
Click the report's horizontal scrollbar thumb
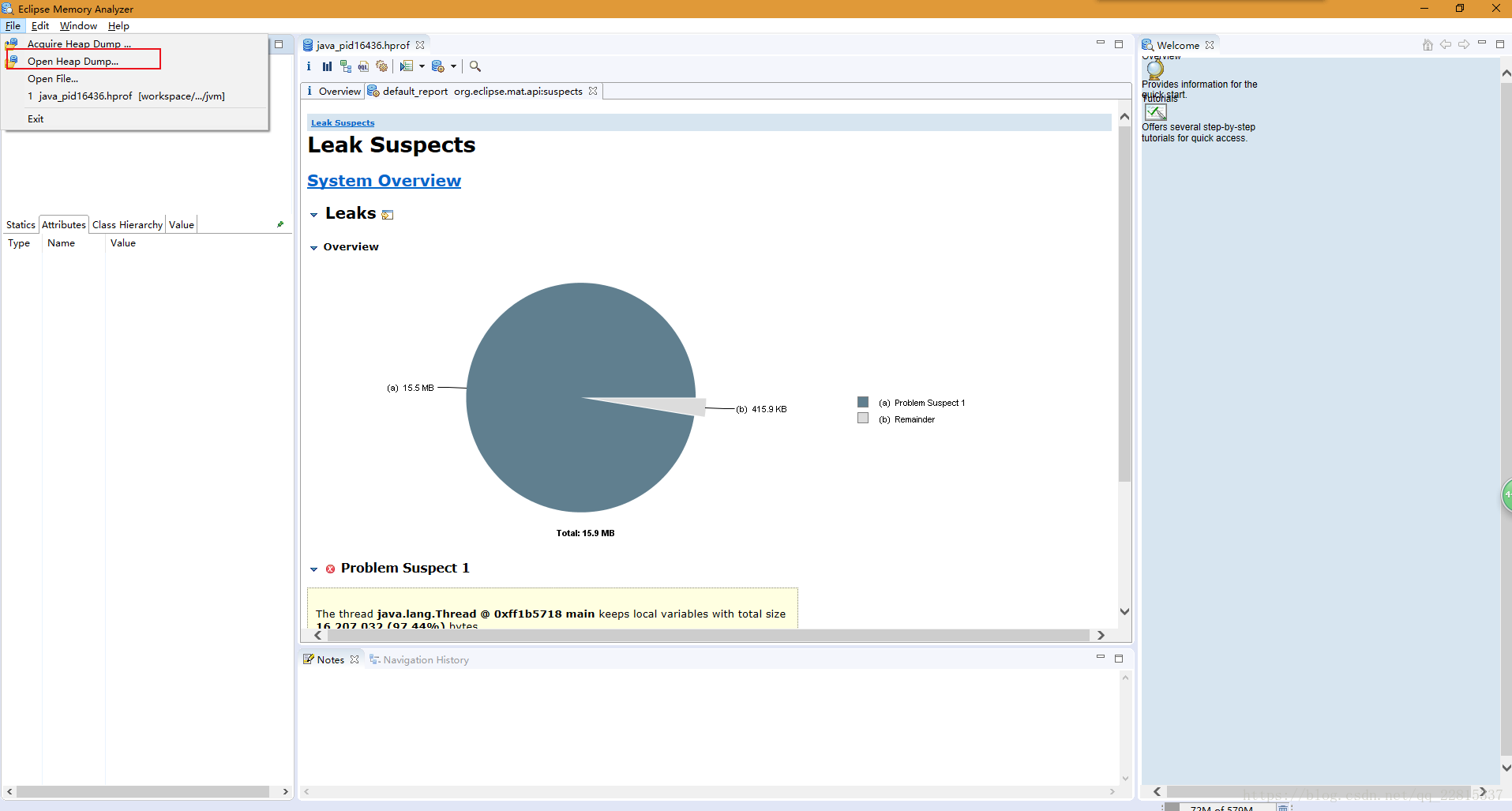point(708,635)
